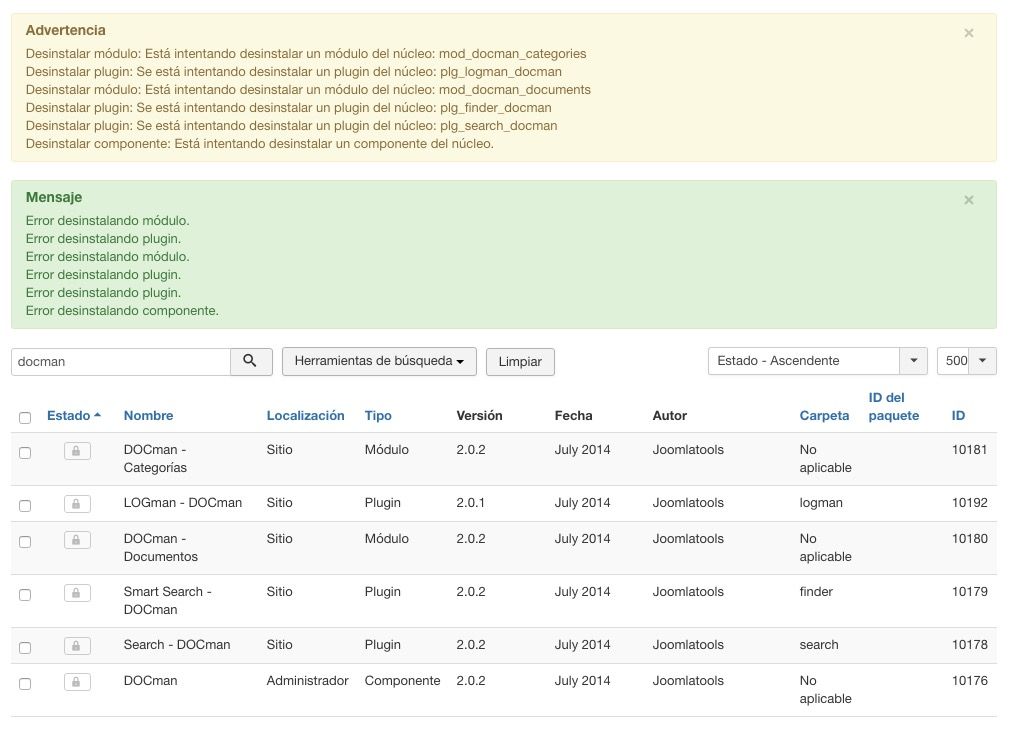
Task: Click the 'DOCman - Categorías' name cell
Action: [155, 458]
